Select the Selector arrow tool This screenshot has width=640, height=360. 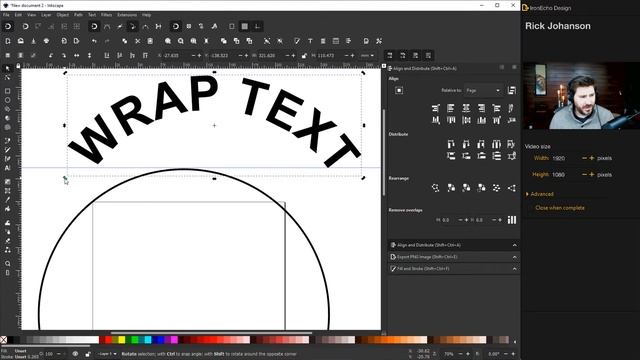point(7,68)
